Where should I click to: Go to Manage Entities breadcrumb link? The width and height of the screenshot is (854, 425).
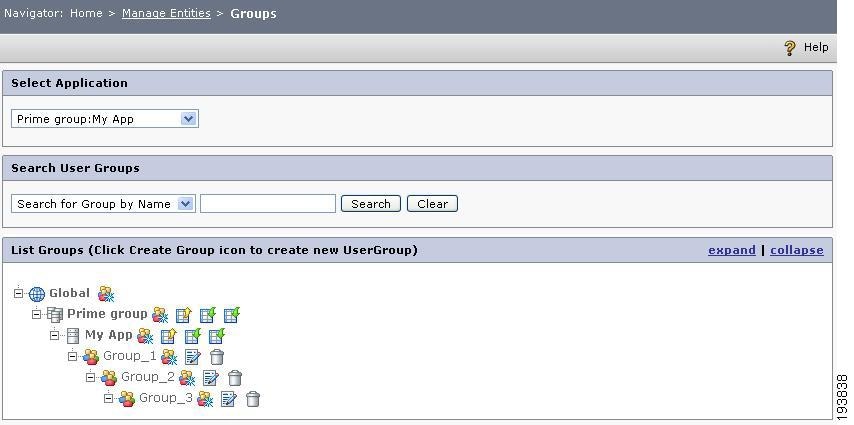pyautogui.click(x=166, y=13)
